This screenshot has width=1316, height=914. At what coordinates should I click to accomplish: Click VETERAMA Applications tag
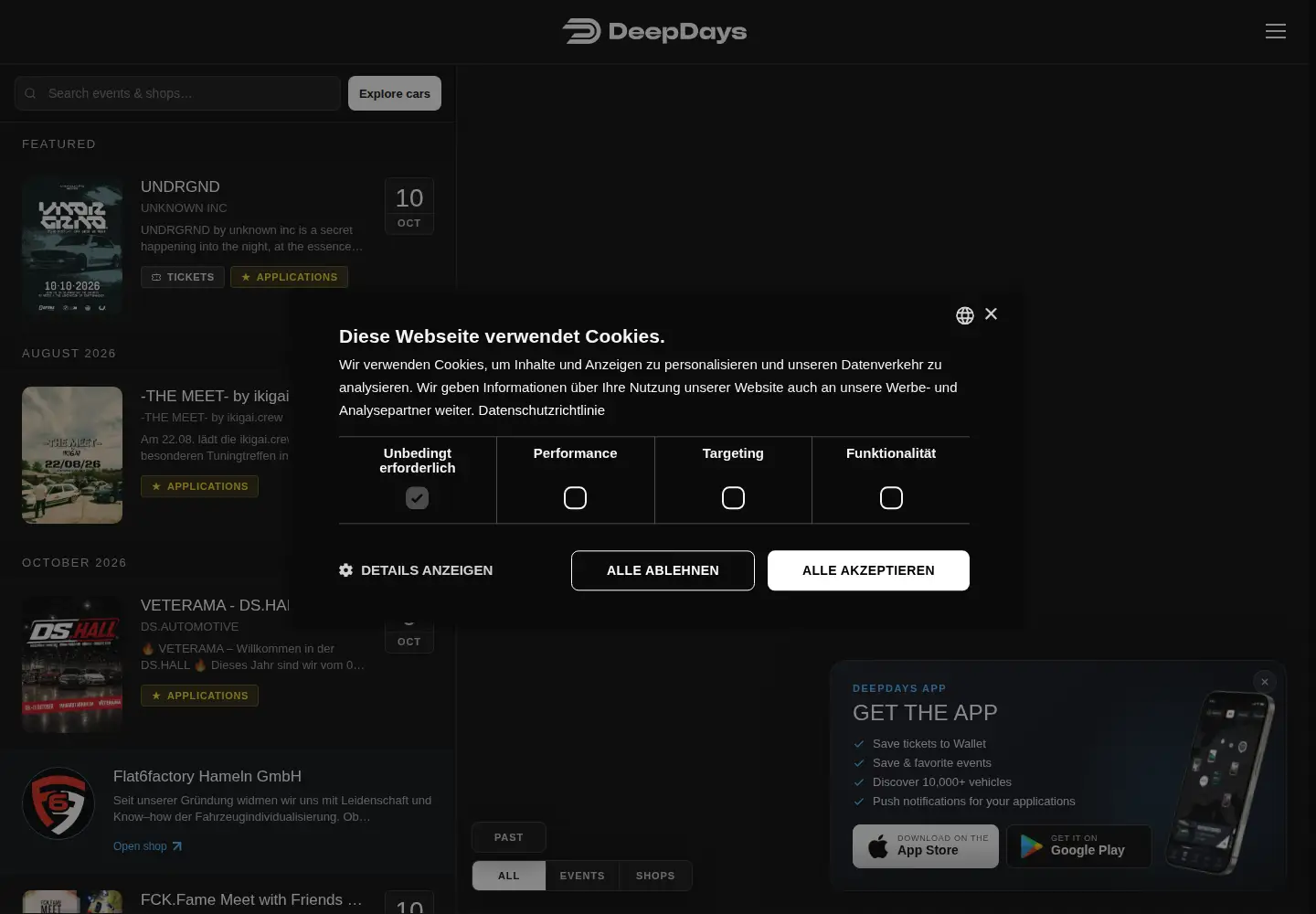(x=199, y=696)
